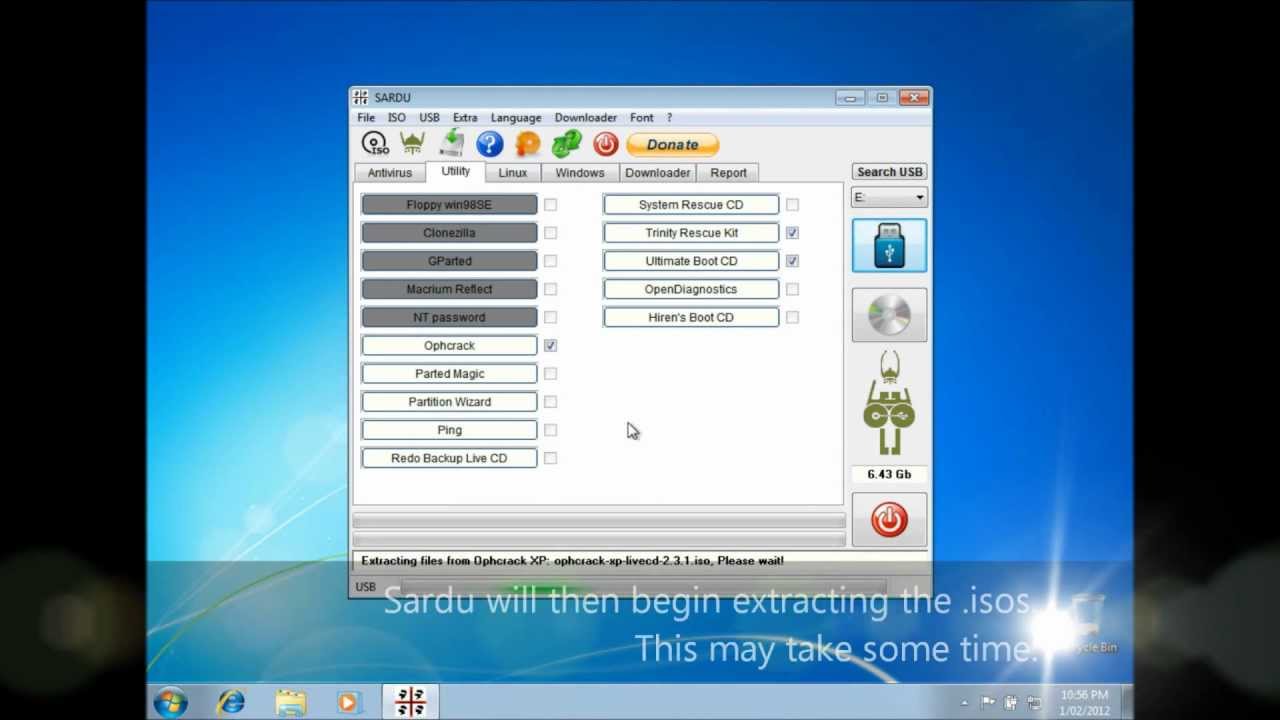This screenshot has height=720, width=1280.
Task: Open help via the blue question mark icon
Action: [489, 144]
